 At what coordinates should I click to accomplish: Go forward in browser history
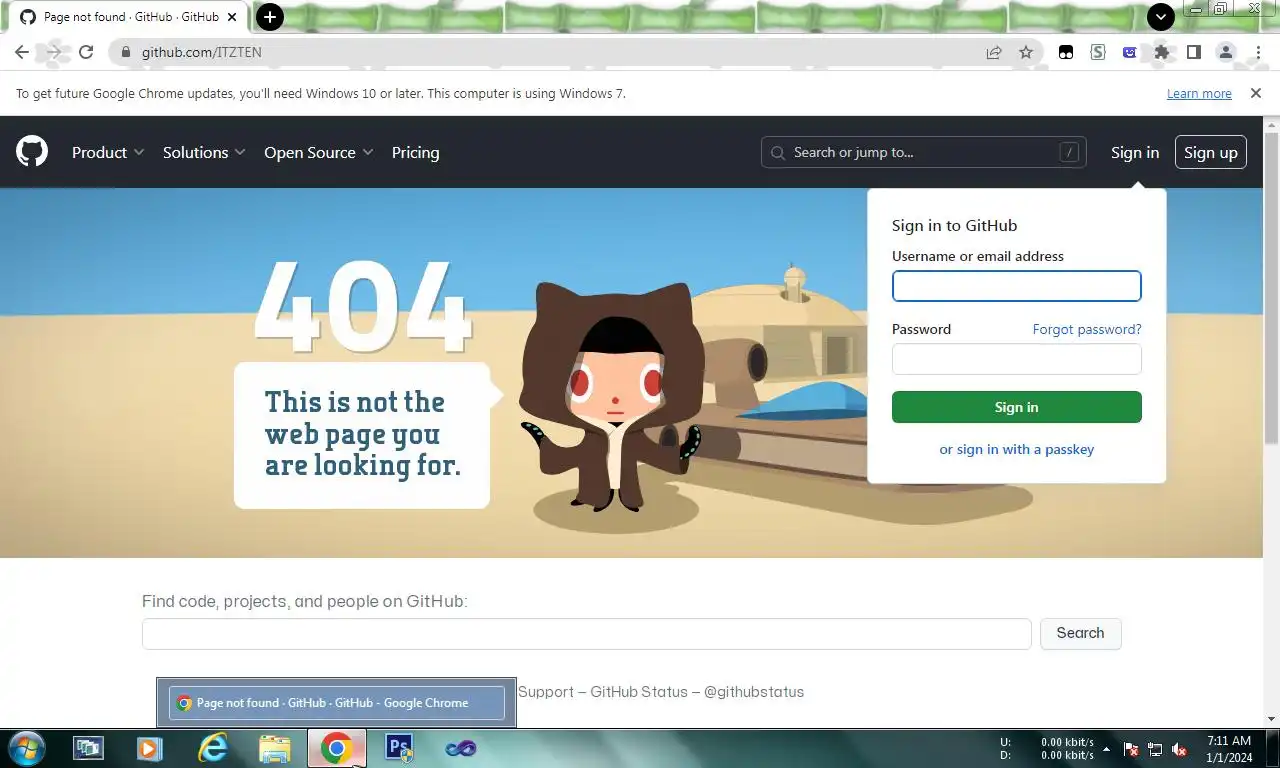point(54,52)
